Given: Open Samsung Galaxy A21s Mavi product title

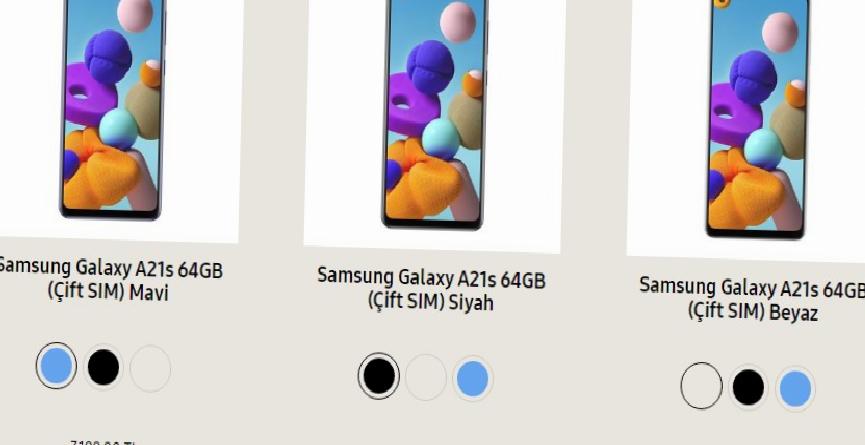Looking at the screenshot, I should click(x=109, y=279).
